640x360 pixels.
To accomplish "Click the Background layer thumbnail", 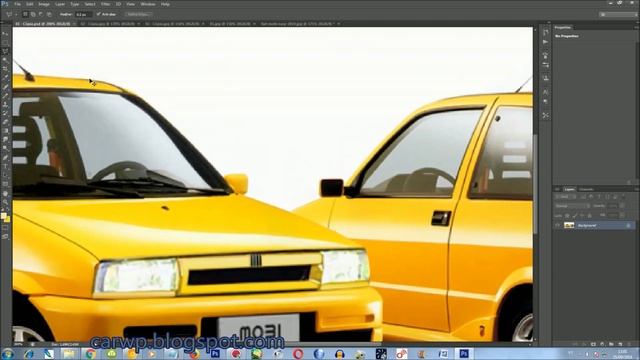I will tap(569, 225).
